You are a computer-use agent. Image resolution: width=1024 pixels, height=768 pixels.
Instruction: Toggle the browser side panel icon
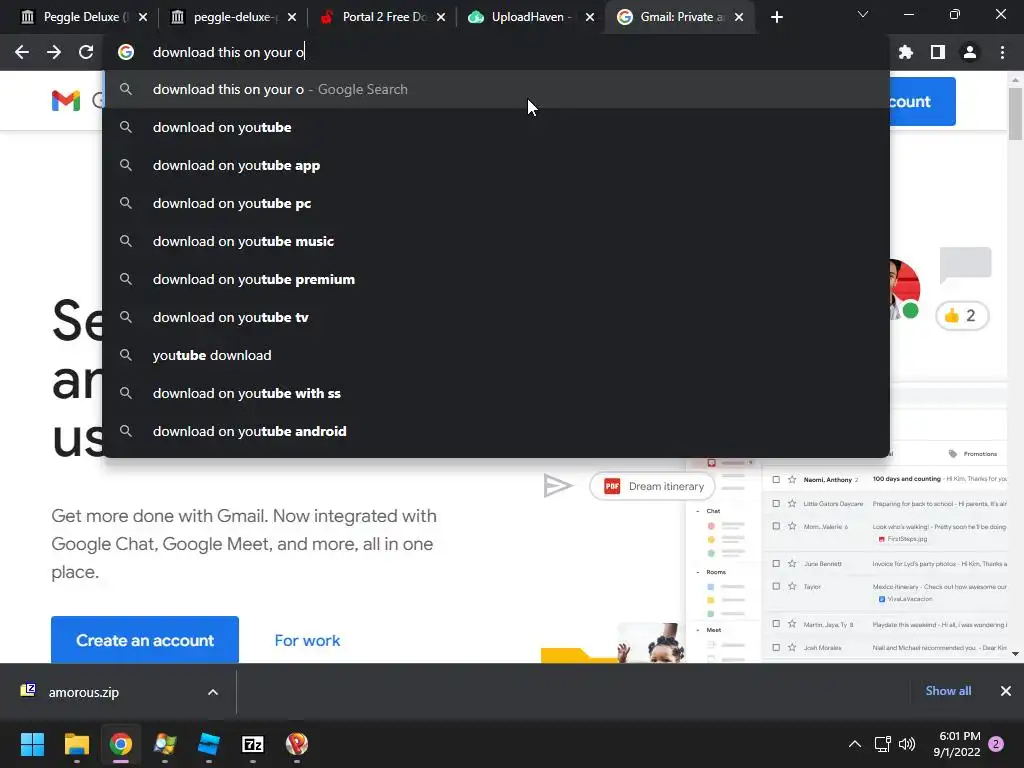coord(938,52)
